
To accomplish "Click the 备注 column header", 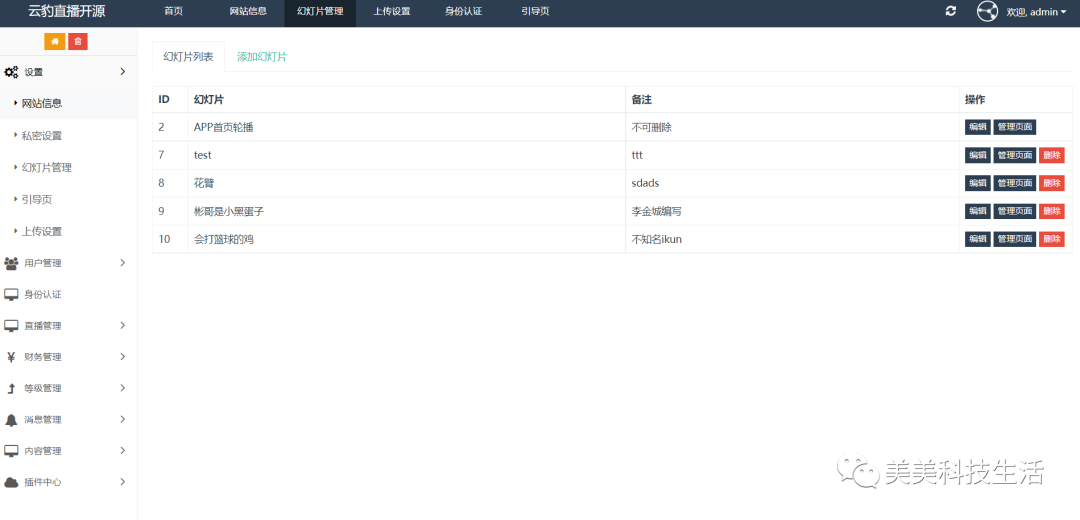I will [792, 100].
